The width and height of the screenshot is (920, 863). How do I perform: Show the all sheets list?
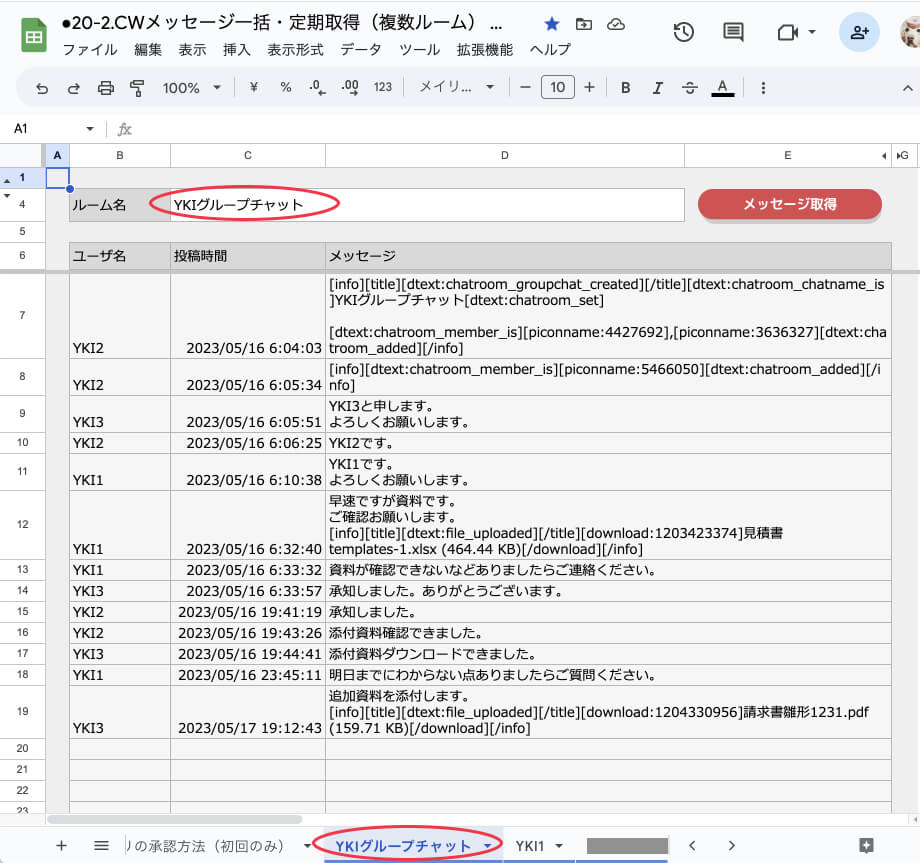101,845
